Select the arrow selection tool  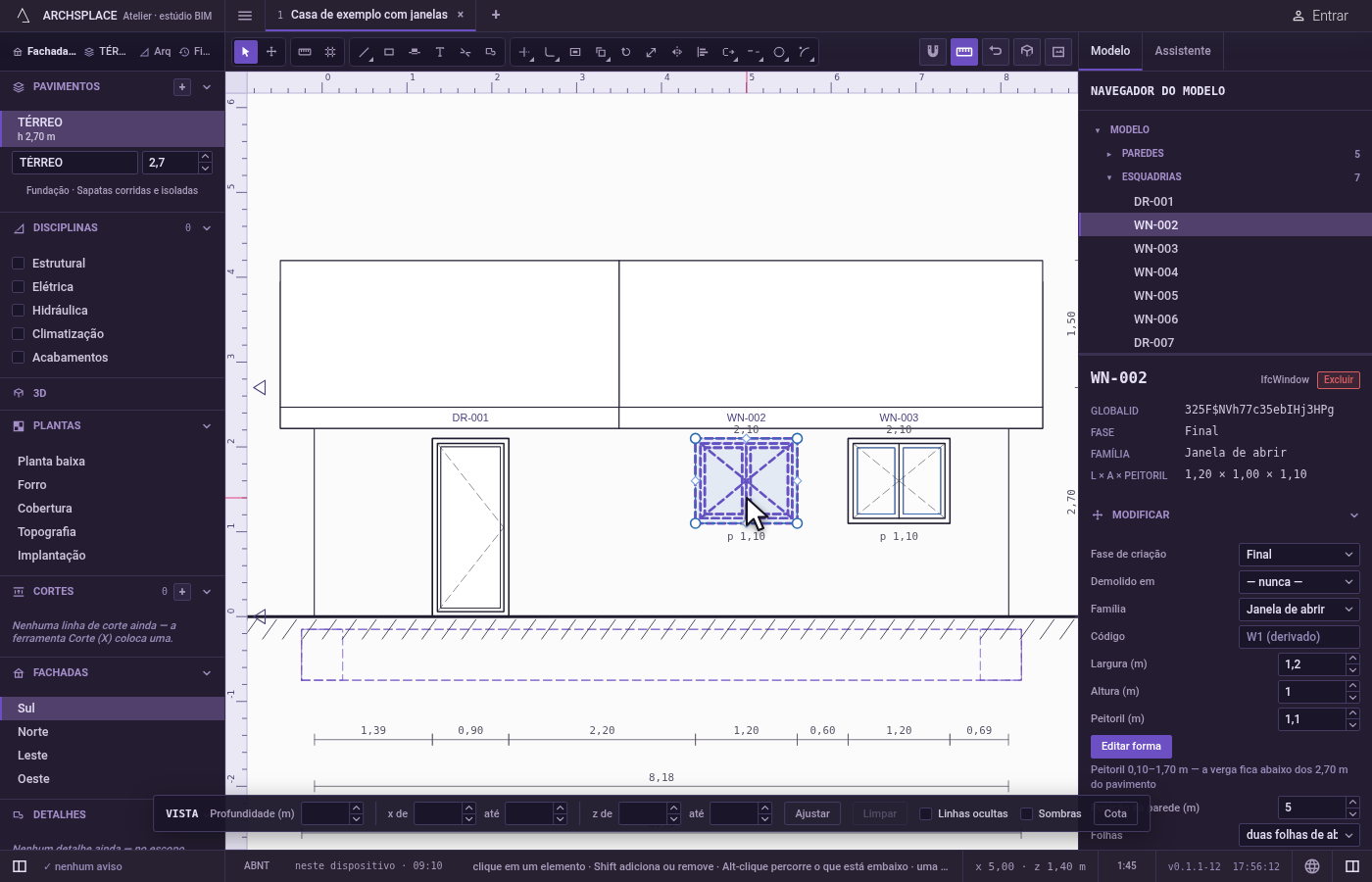[246, 52]
